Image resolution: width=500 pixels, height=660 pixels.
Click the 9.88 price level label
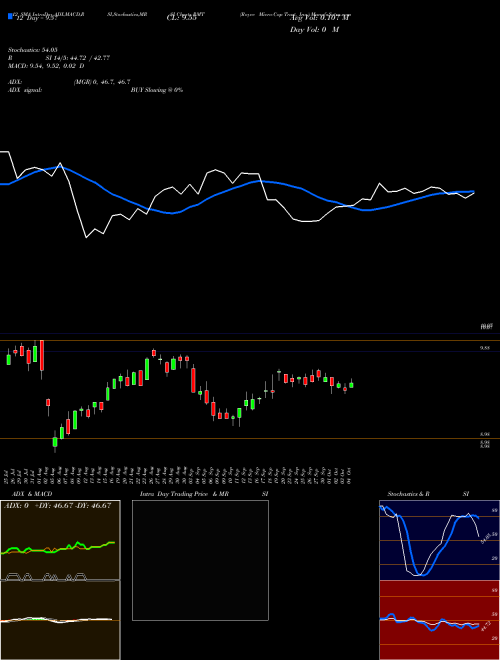click(484, 348)
